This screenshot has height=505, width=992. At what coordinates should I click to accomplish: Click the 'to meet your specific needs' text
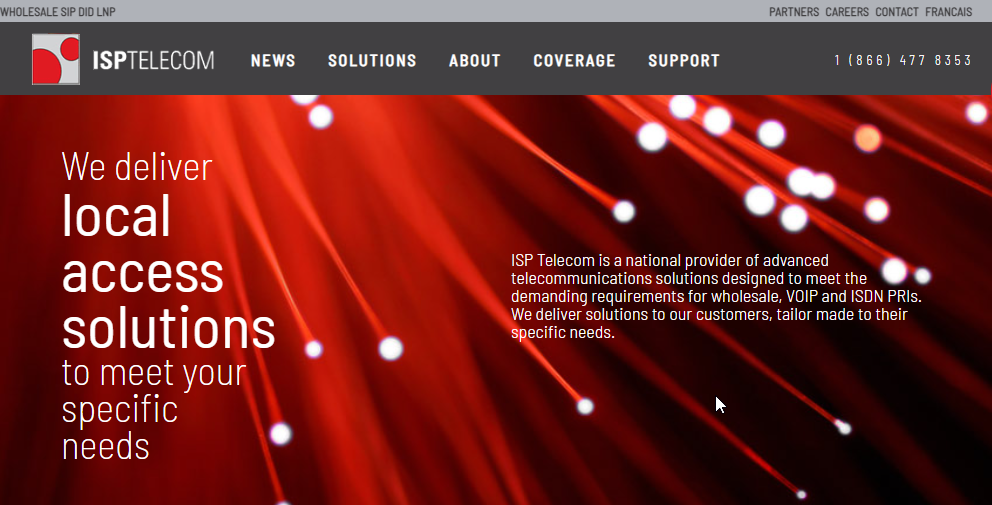[x=154, y=409]
